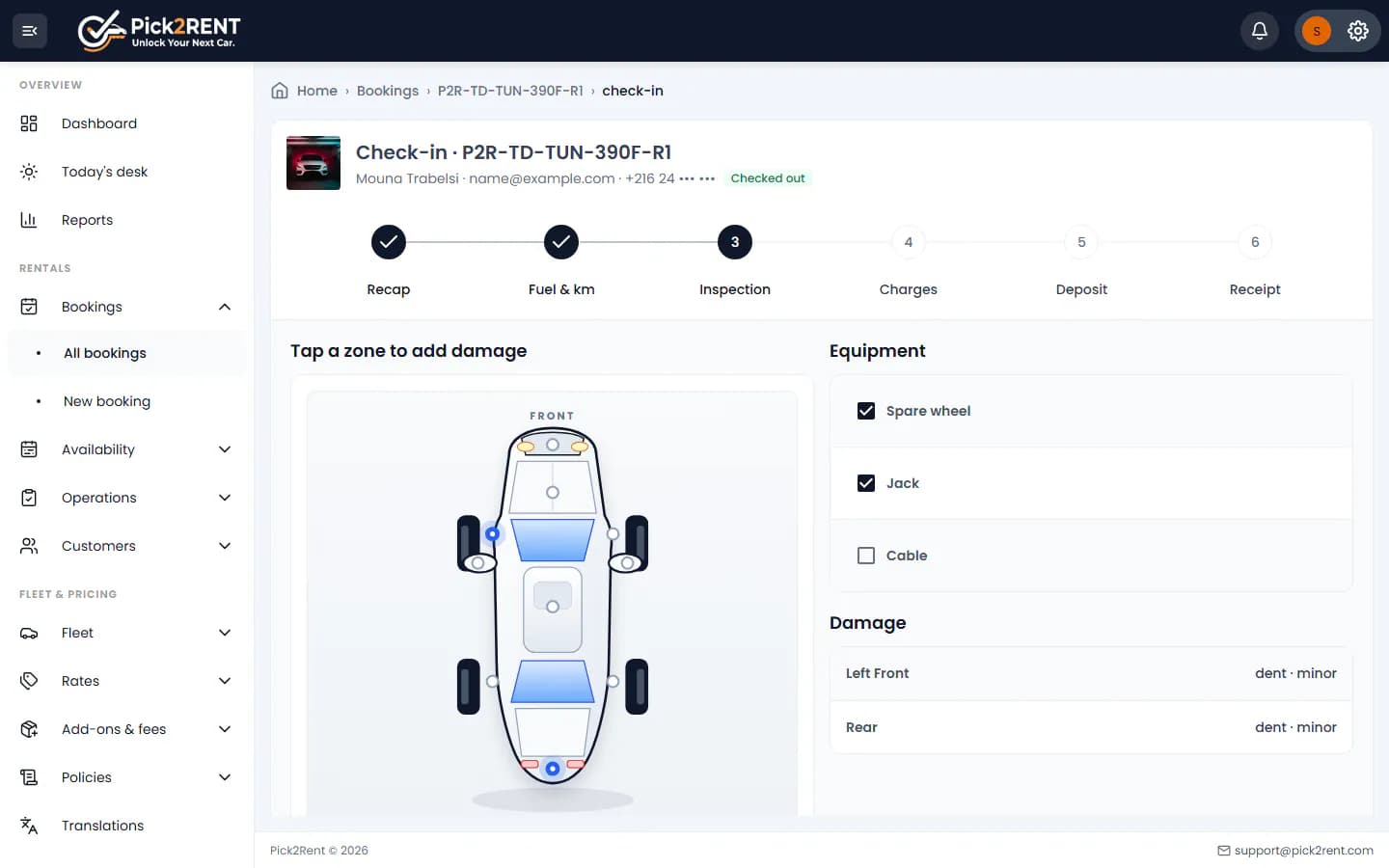Click the Today's desk sun icon
The image size is (1389, 868).
(x=29, y=172)
